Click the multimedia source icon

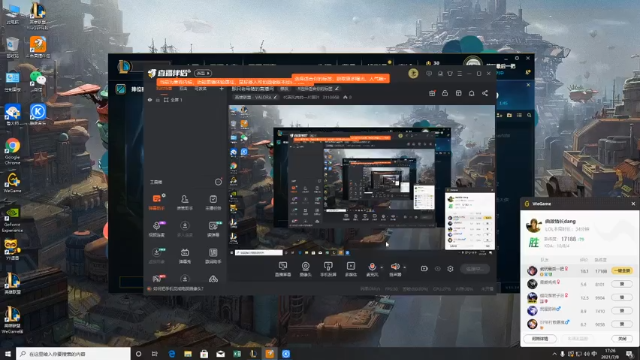pos(351,269)
